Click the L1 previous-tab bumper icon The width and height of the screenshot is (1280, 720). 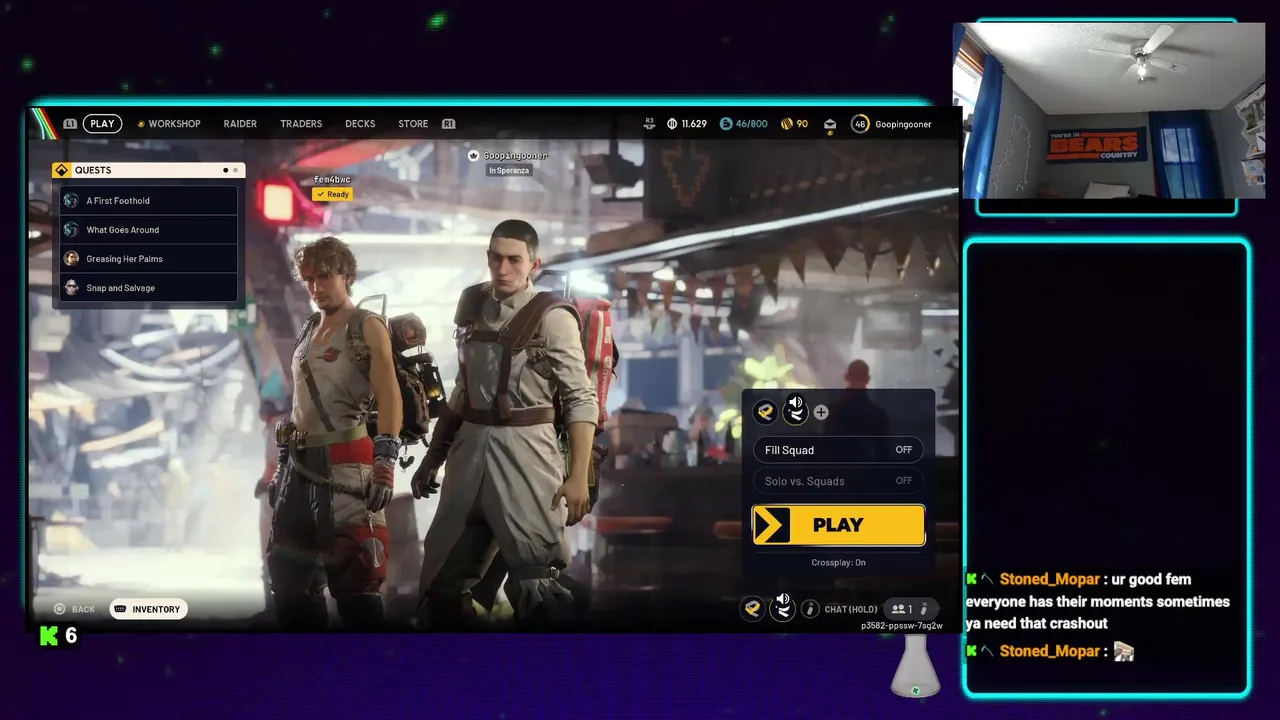70,124
